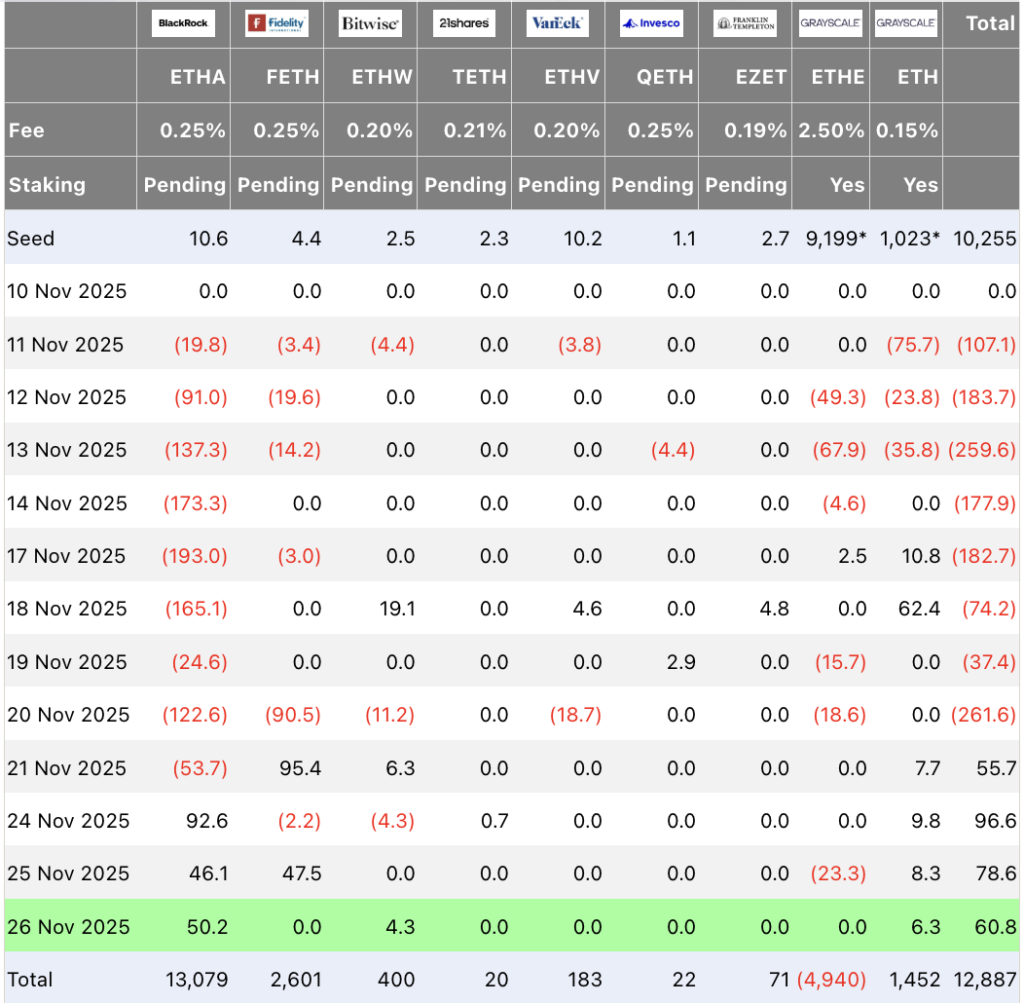Click the Fee row label

(26, 130)
